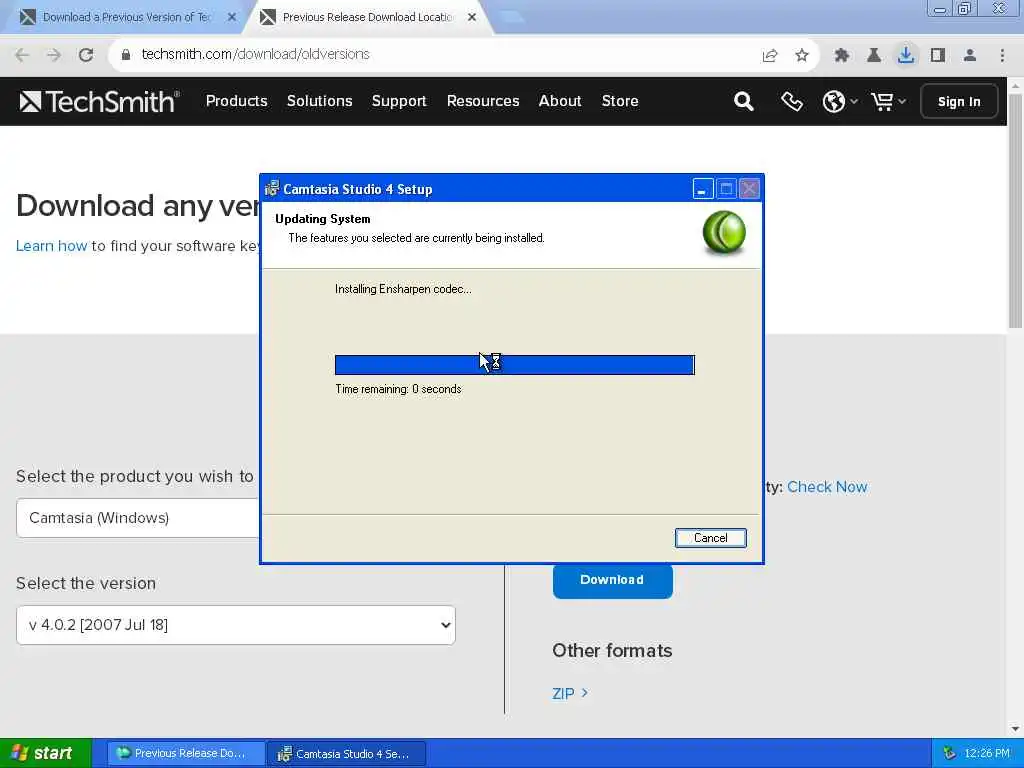
Task: Click the Check Now link
Action: 827,487
